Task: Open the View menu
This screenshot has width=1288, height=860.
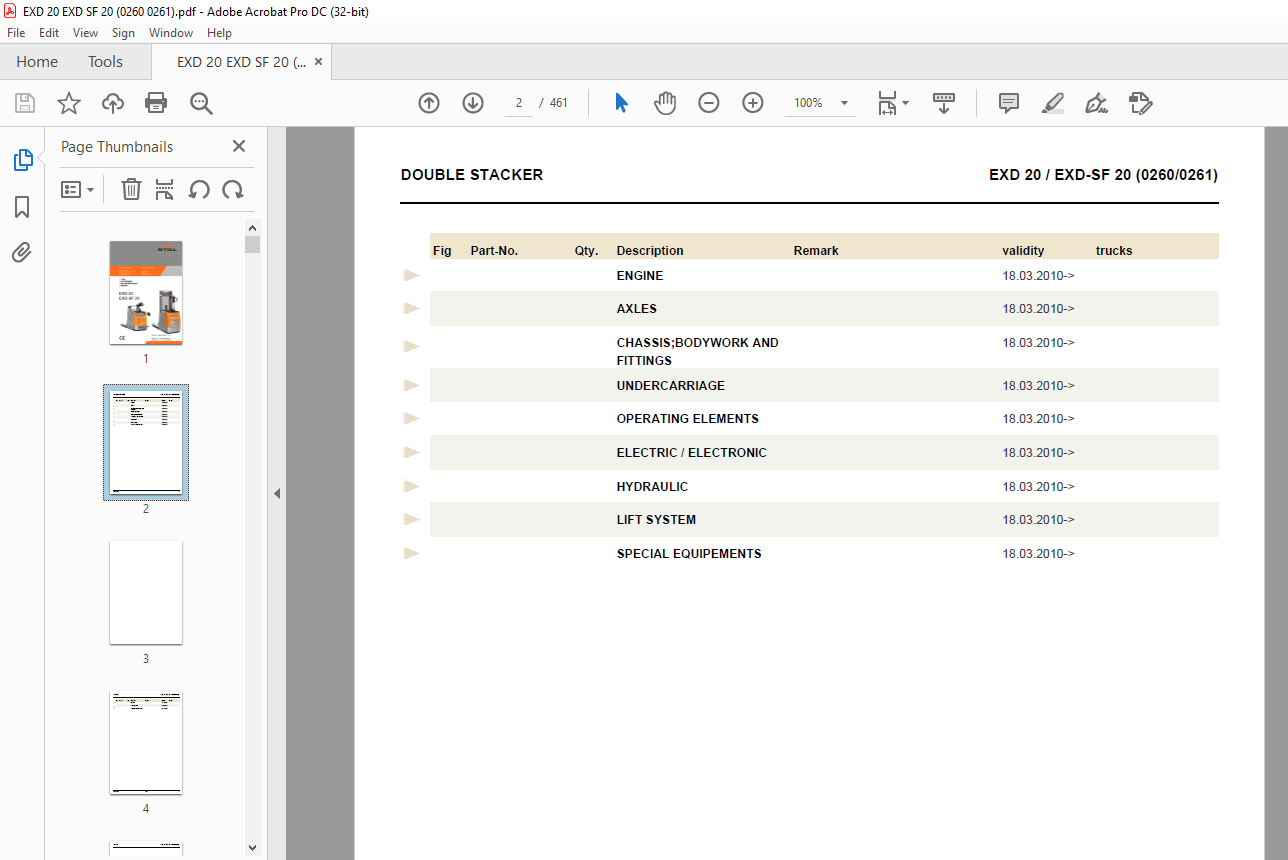Action: pyautogui.click(x=86, y=33)
